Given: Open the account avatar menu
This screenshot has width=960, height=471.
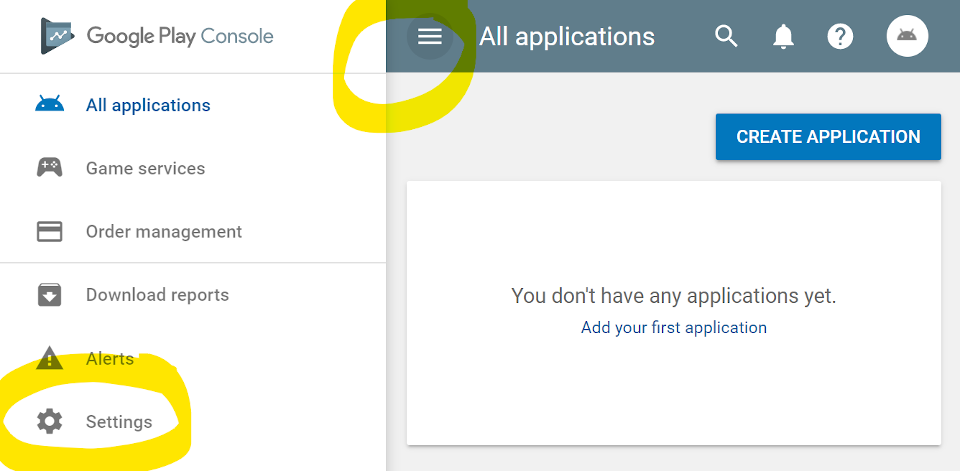Looking at the screenshot, I should click(907, 36).
